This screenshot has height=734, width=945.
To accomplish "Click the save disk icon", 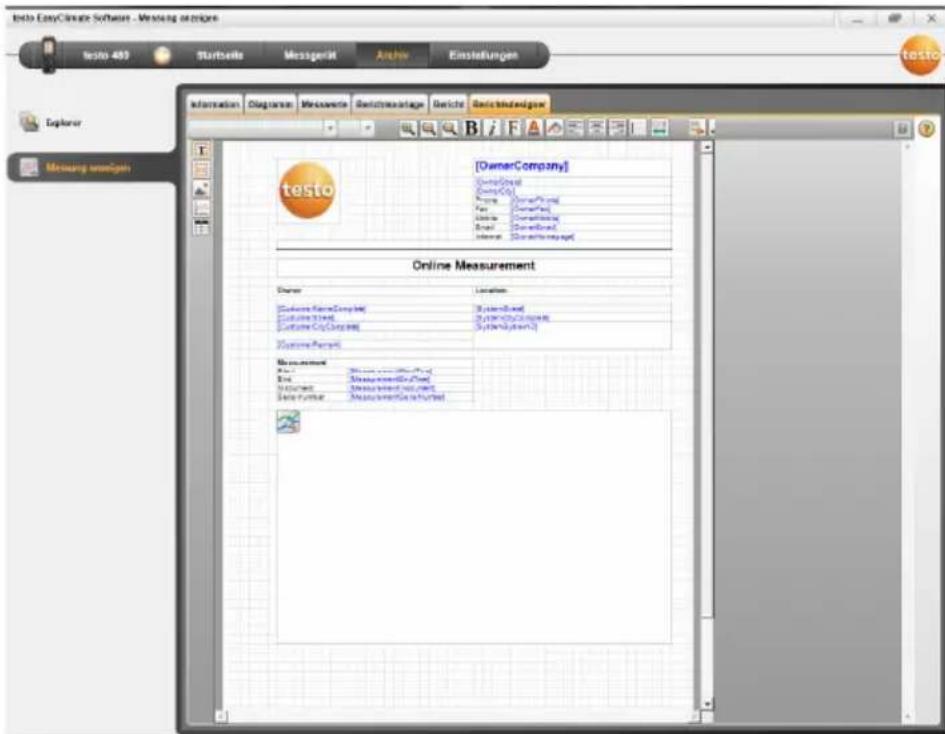I will click(x=902, y=128).
